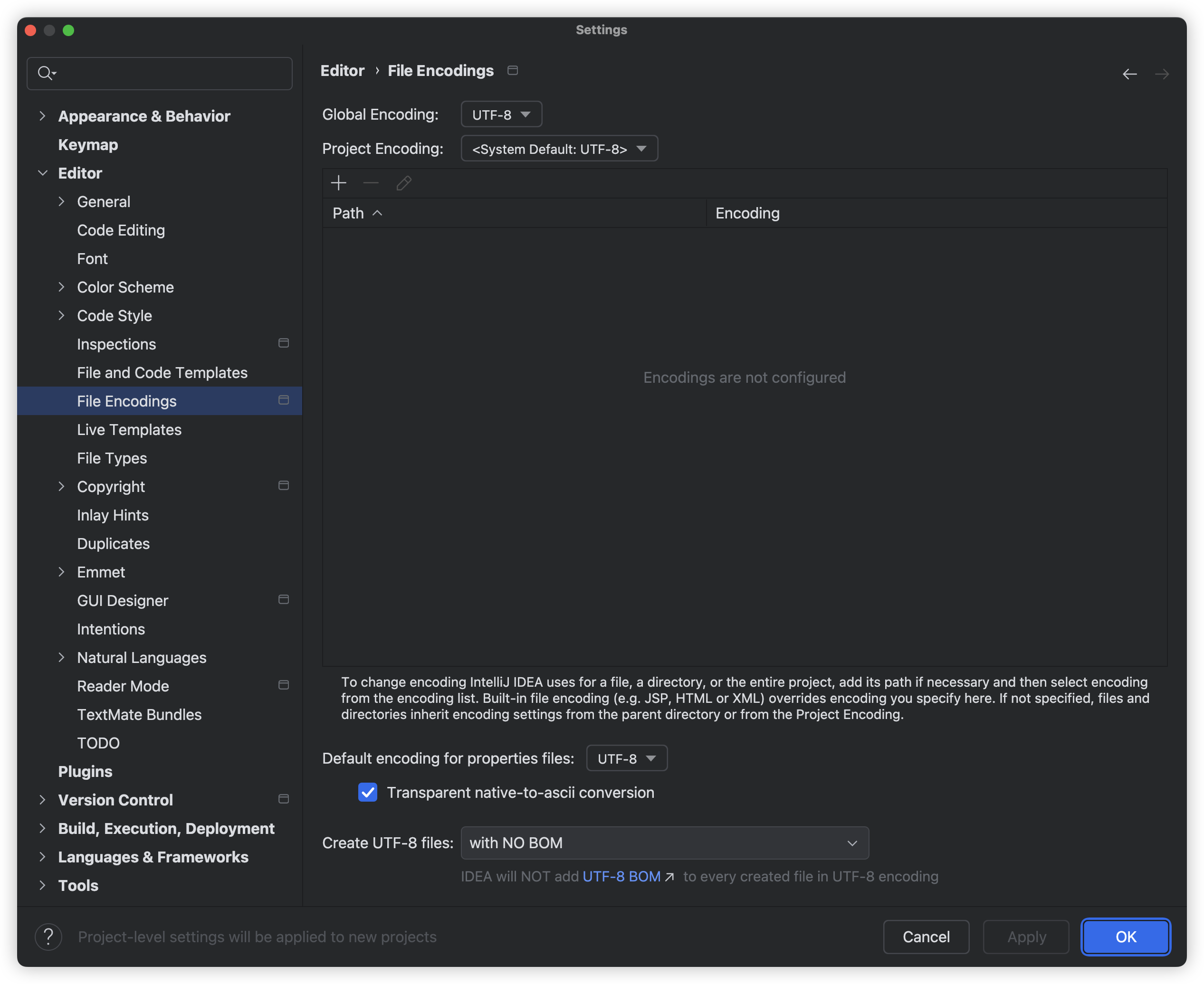Screen dimensions: 1204x984
Task: Click the Cancel button
Action: coord(926,937)
